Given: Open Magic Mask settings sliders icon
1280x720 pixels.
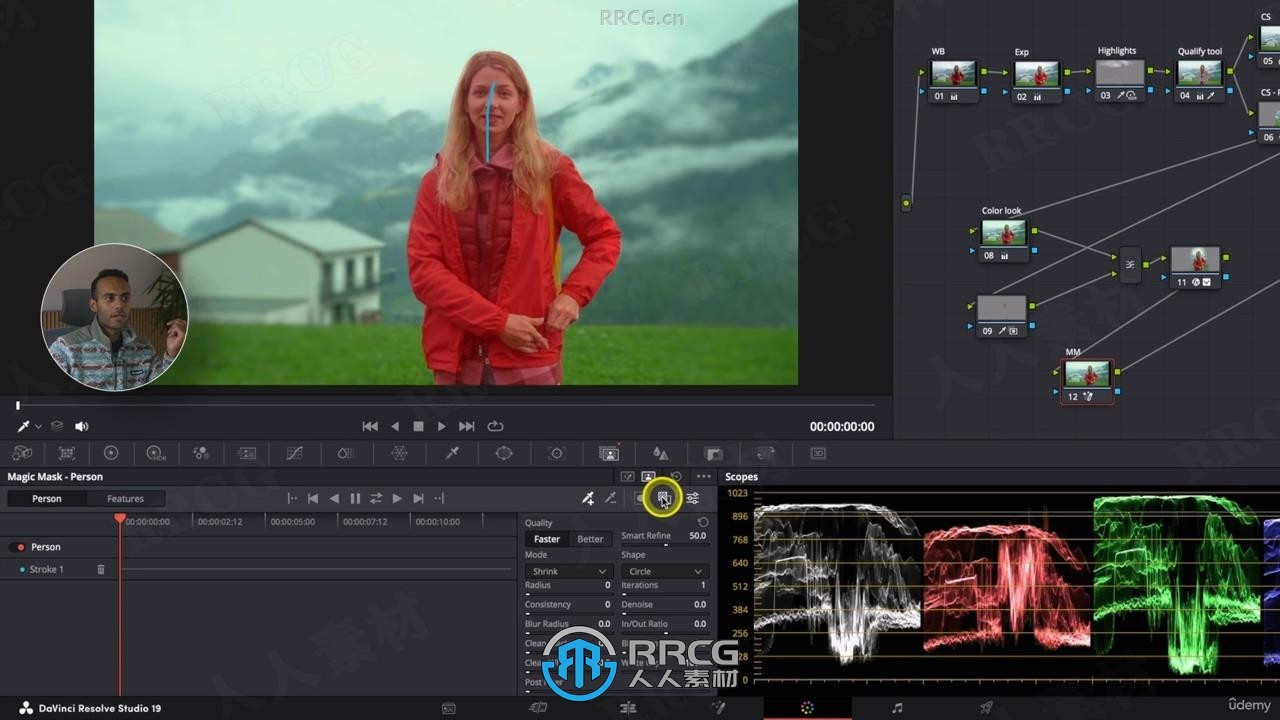Looking at the screenshot, I should tap(692, 498).
